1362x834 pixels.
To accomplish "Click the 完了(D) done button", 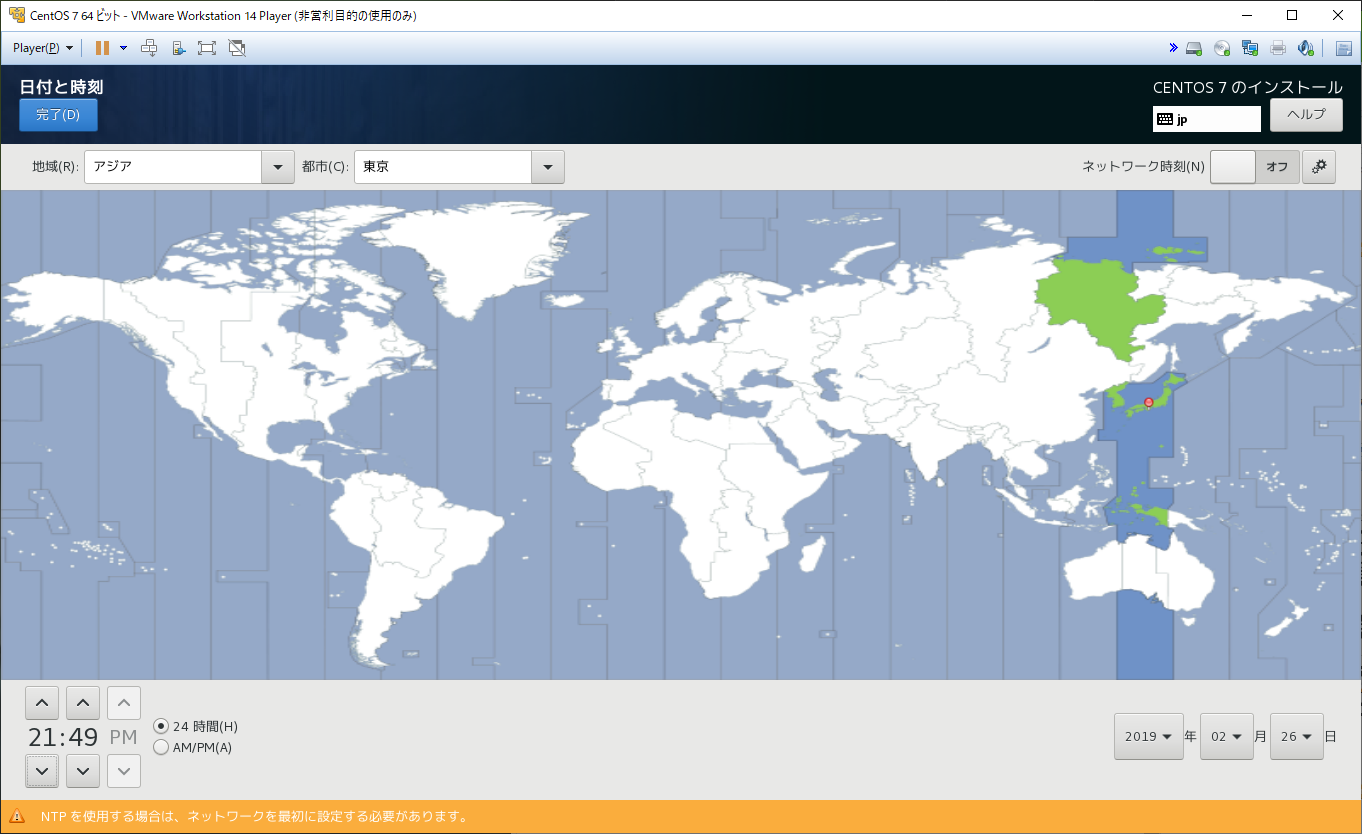I will coord(58,115).
